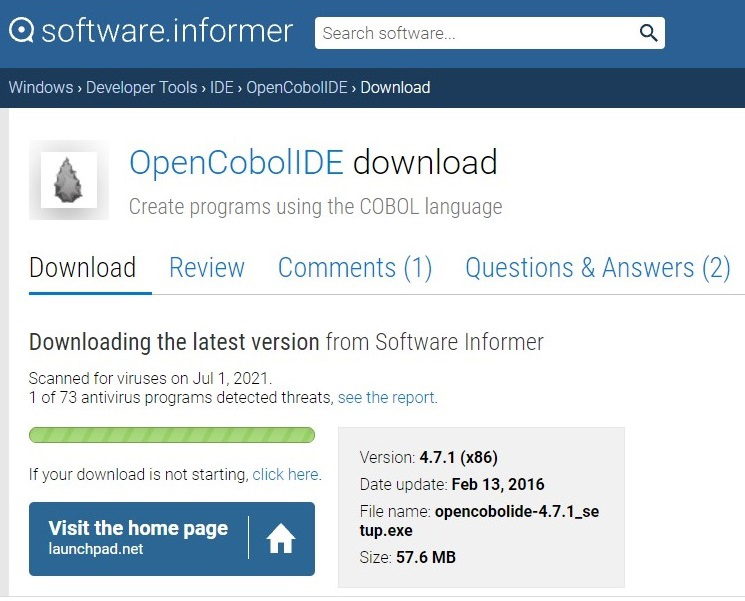The image size is (745, 601).
Task: Open the Comments (1) tab
Action: tap(355, 268)
